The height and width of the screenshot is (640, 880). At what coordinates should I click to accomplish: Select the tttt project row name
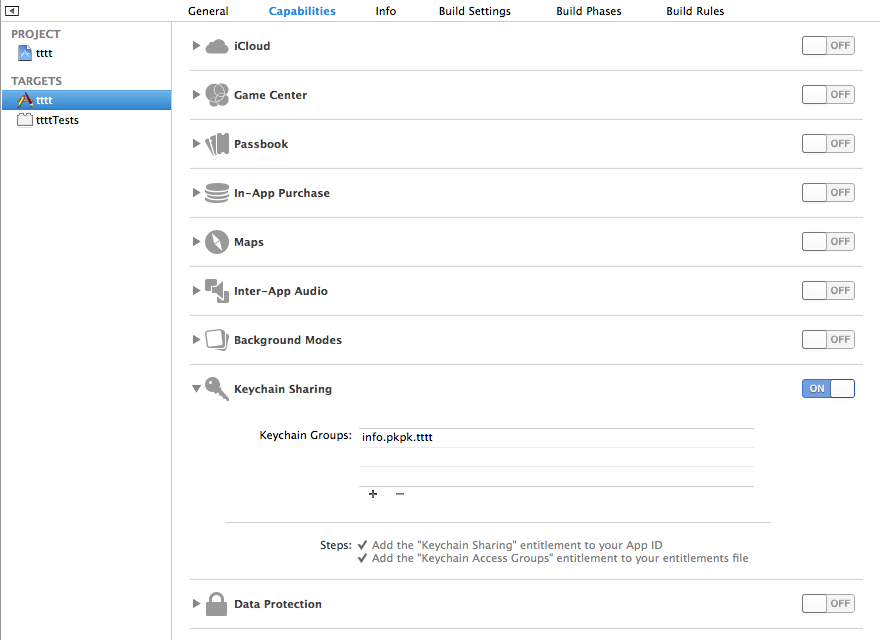tap(44, 53)
